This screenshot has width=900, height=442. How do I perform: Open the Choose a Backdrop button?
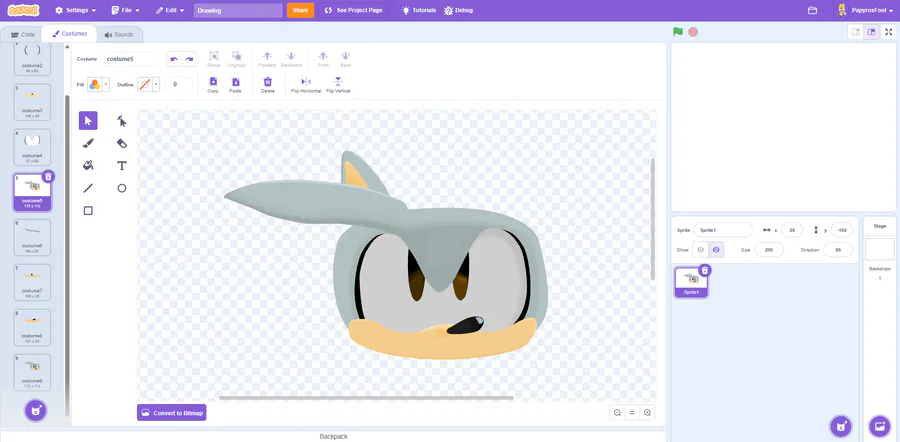coord(879,426)
